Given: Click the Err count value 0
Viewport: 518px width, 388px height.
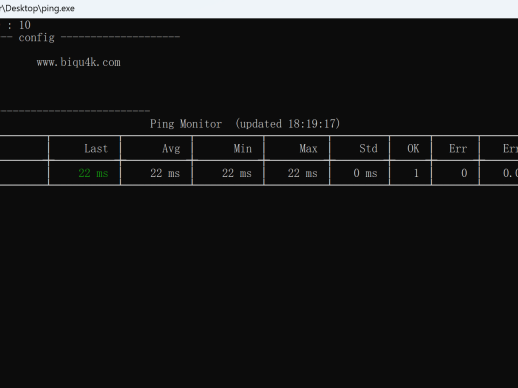Looking at the screenshot, I should (x=464, y=173).
